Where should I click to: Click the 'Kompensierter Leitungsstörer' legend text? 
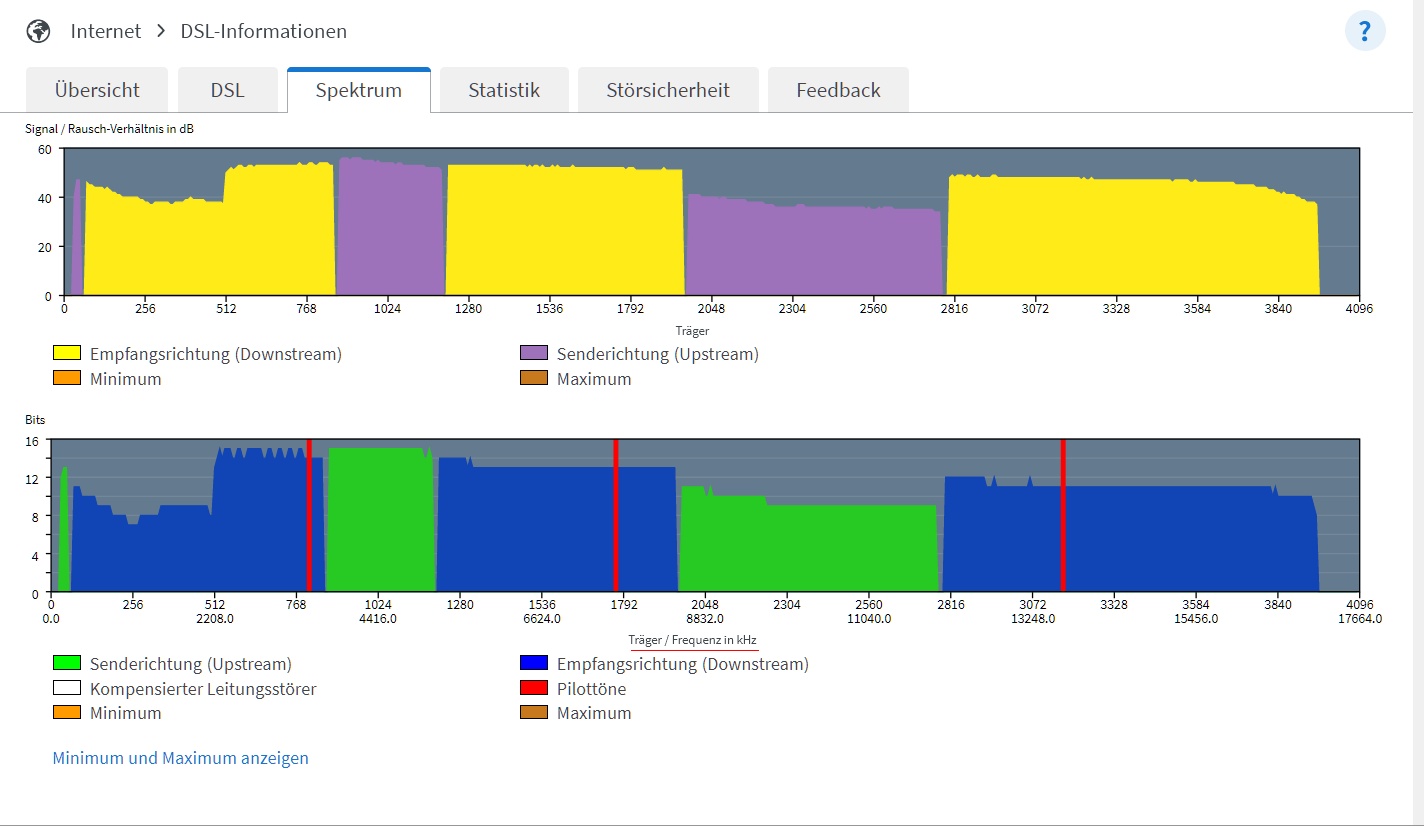[x=203, y=689]
